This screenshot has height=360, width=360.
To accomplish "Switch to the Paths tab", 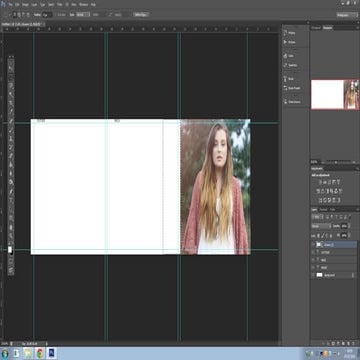I will (332, 209).
